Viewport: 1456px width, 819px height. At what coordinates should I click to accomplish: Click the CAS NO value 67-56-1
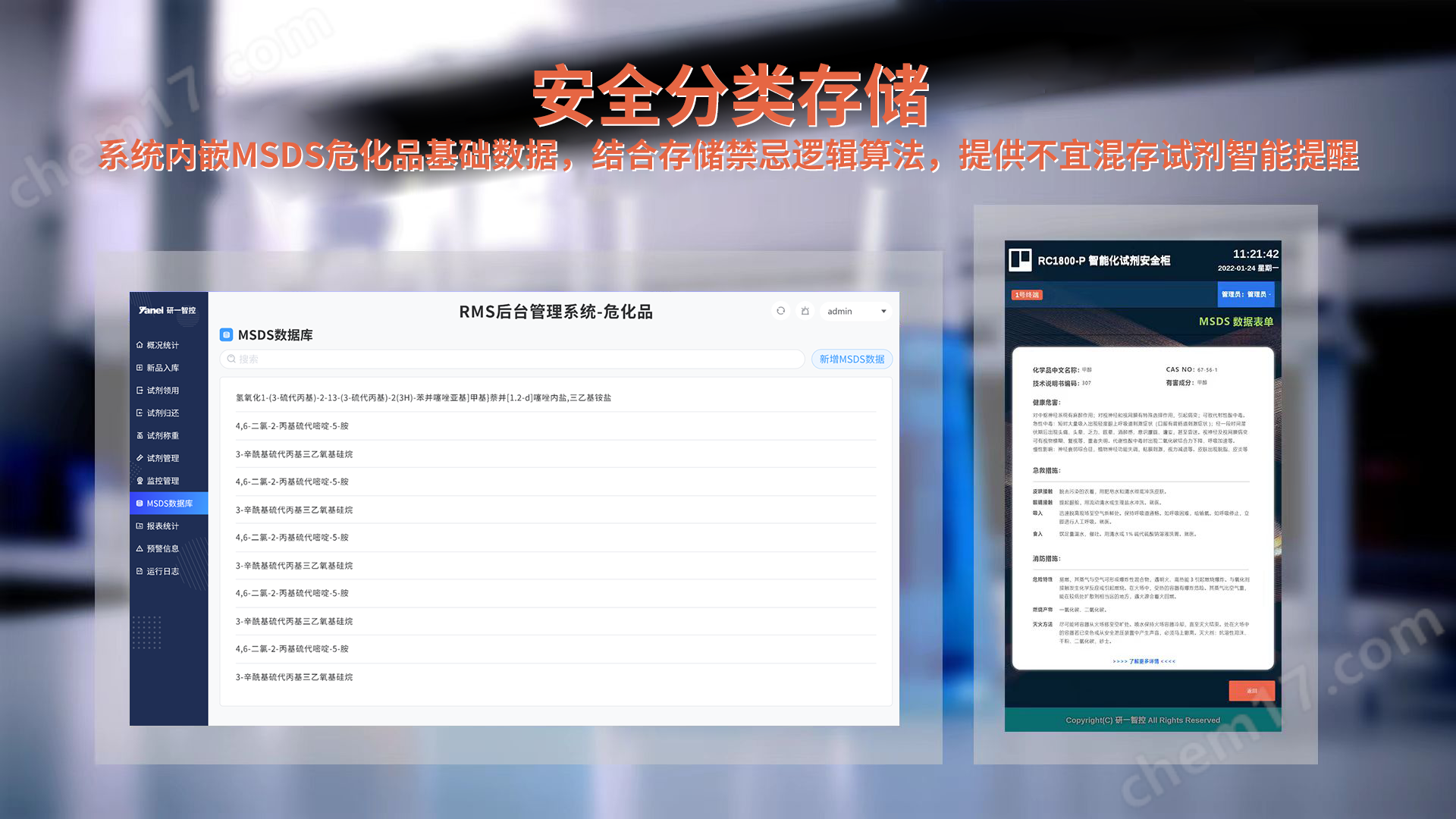(x=1207, y=370)
